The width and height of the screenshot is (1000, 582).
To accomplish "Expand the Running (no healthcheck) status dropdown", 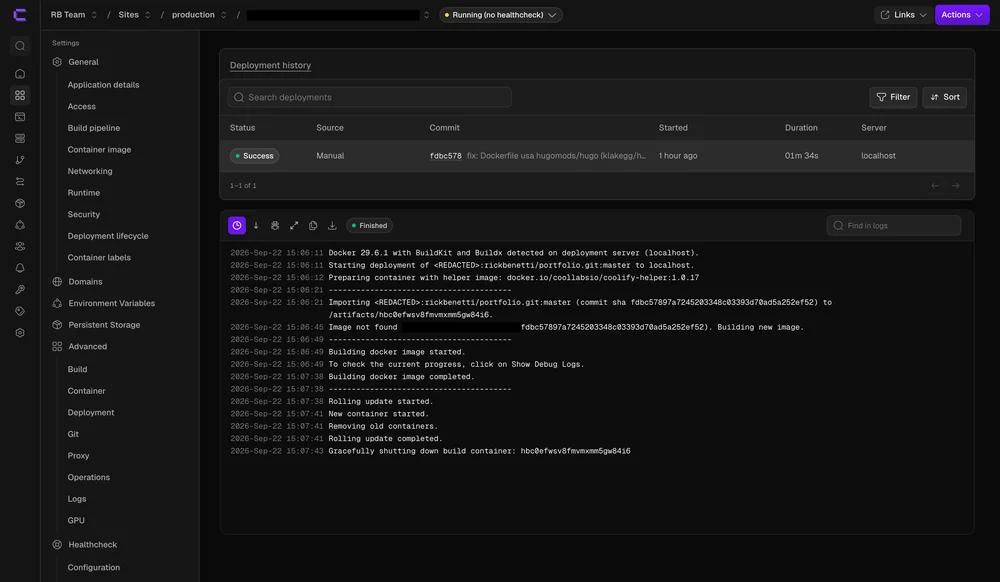I will (x=501, y=15).
